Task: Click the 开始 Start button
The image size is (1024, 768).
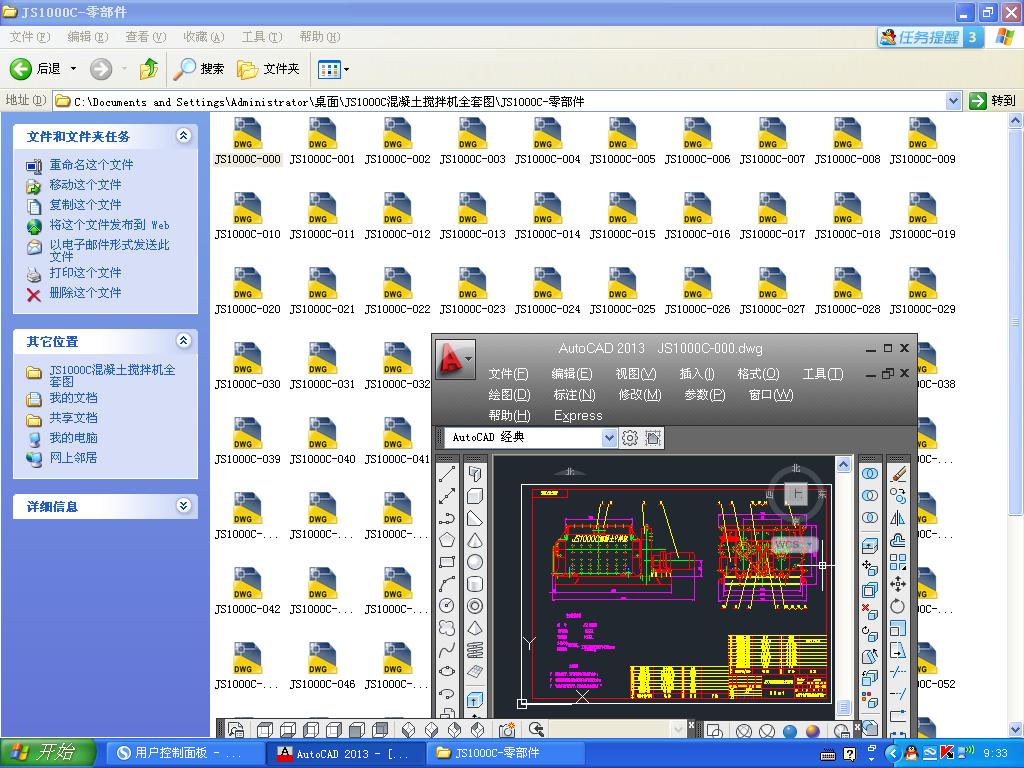Action: [x=48, y=752]
